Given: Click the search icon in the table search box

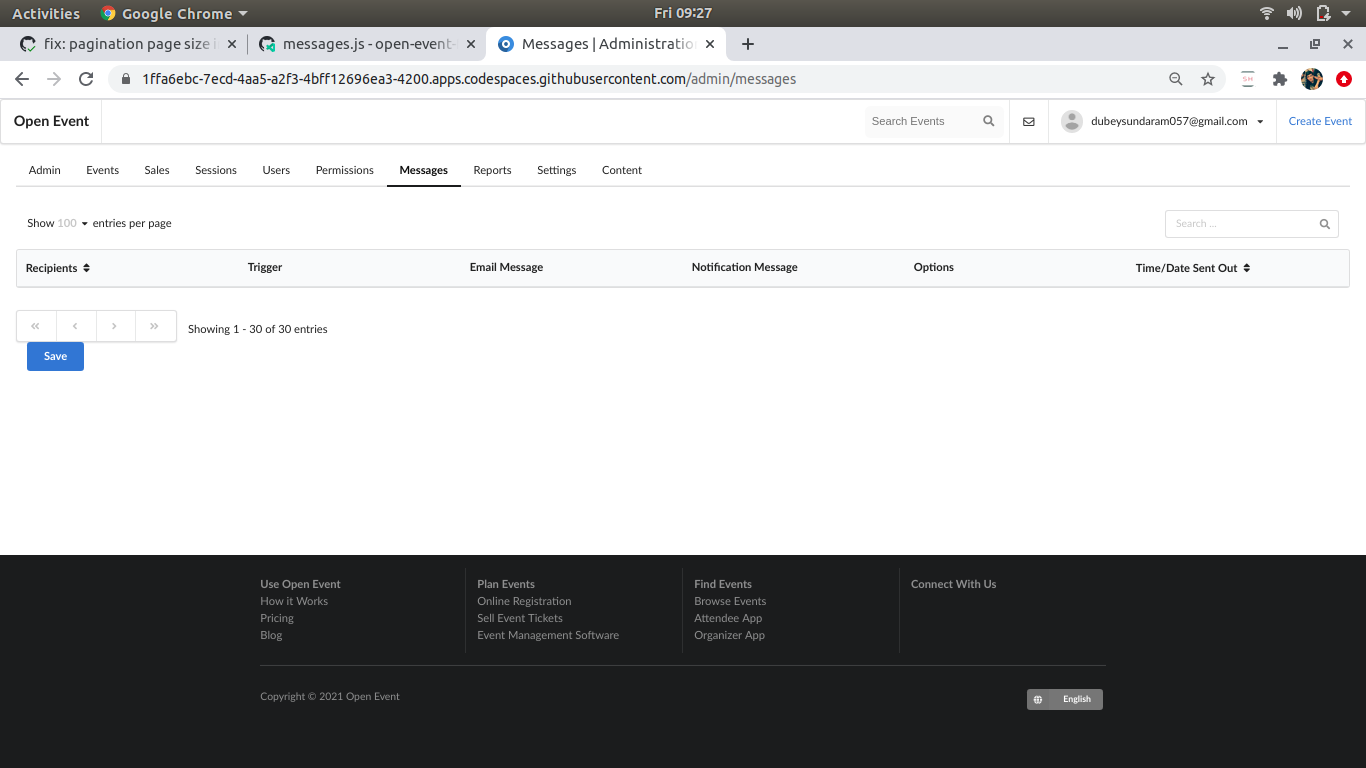Looking at the screenshot, I should click(x=1324, y=224).
